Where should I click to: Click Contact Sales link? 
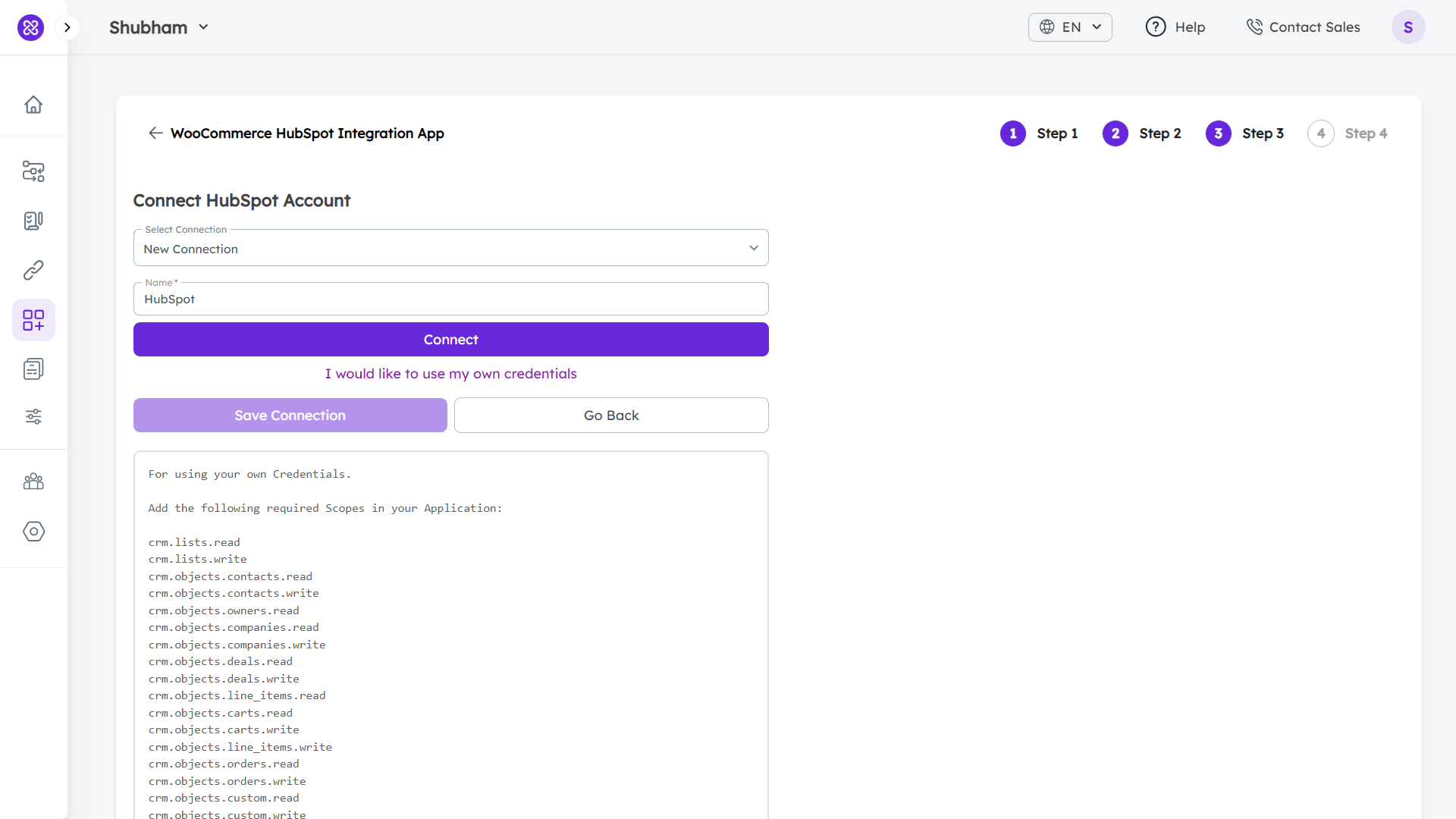(1303, 27)
